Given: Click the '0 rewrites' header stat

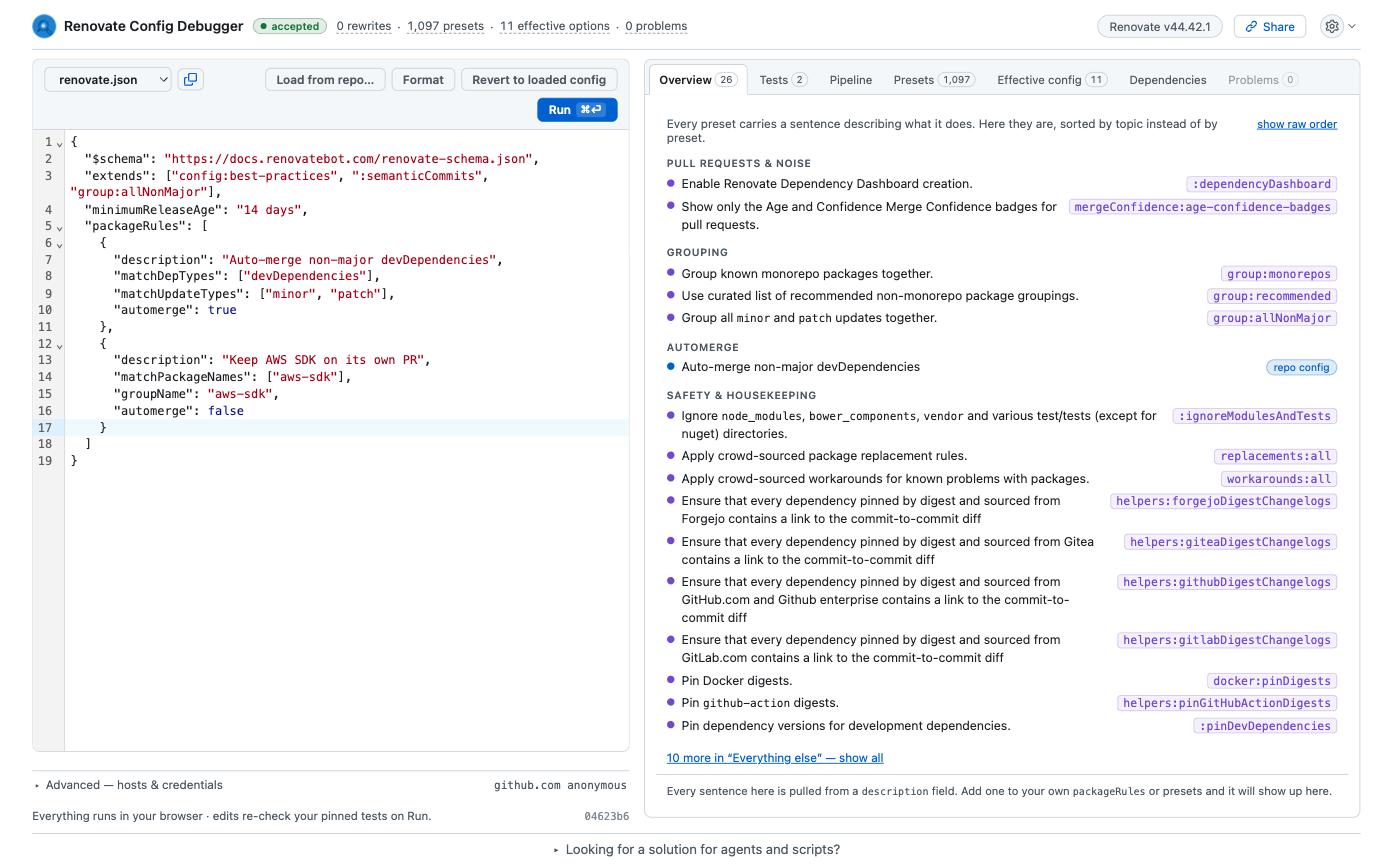Looking at the screenshot, I should pyautogui.click(x=364, y=26).
